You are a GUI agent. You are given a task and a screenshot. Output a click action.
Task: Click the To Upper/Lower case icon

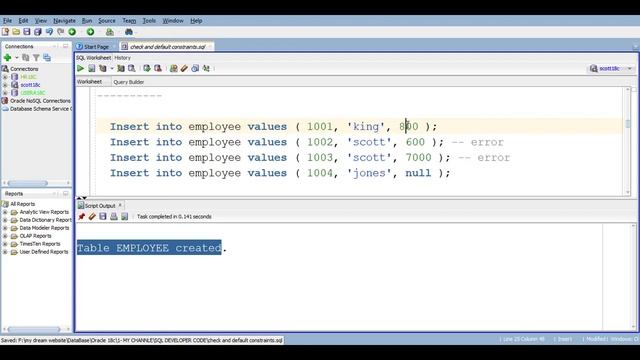206,69
